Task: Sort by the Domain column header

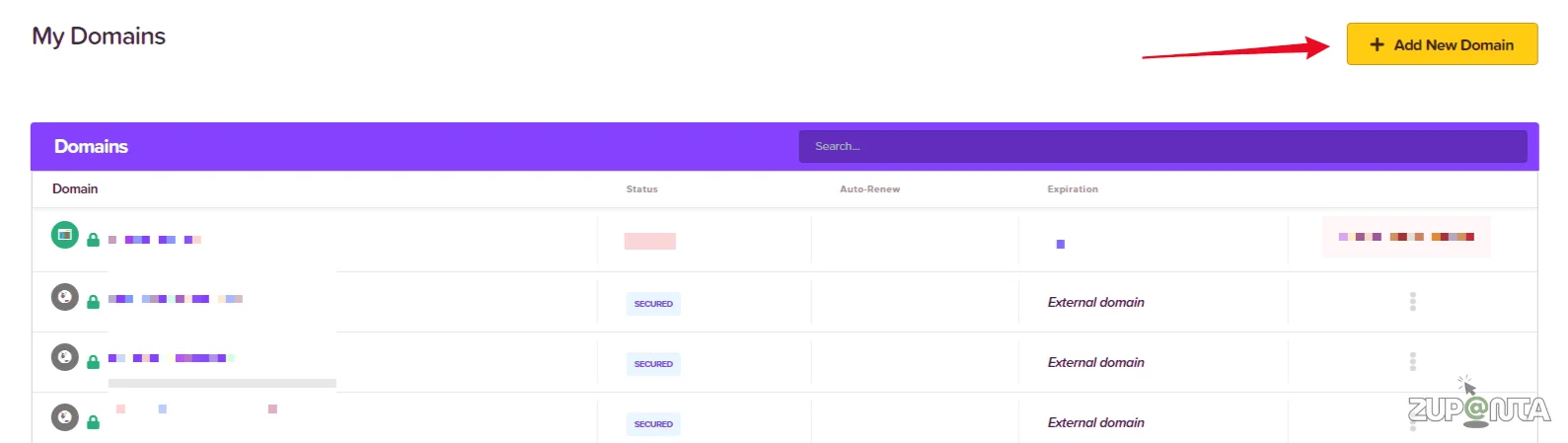Action: (x=75, y=189)
